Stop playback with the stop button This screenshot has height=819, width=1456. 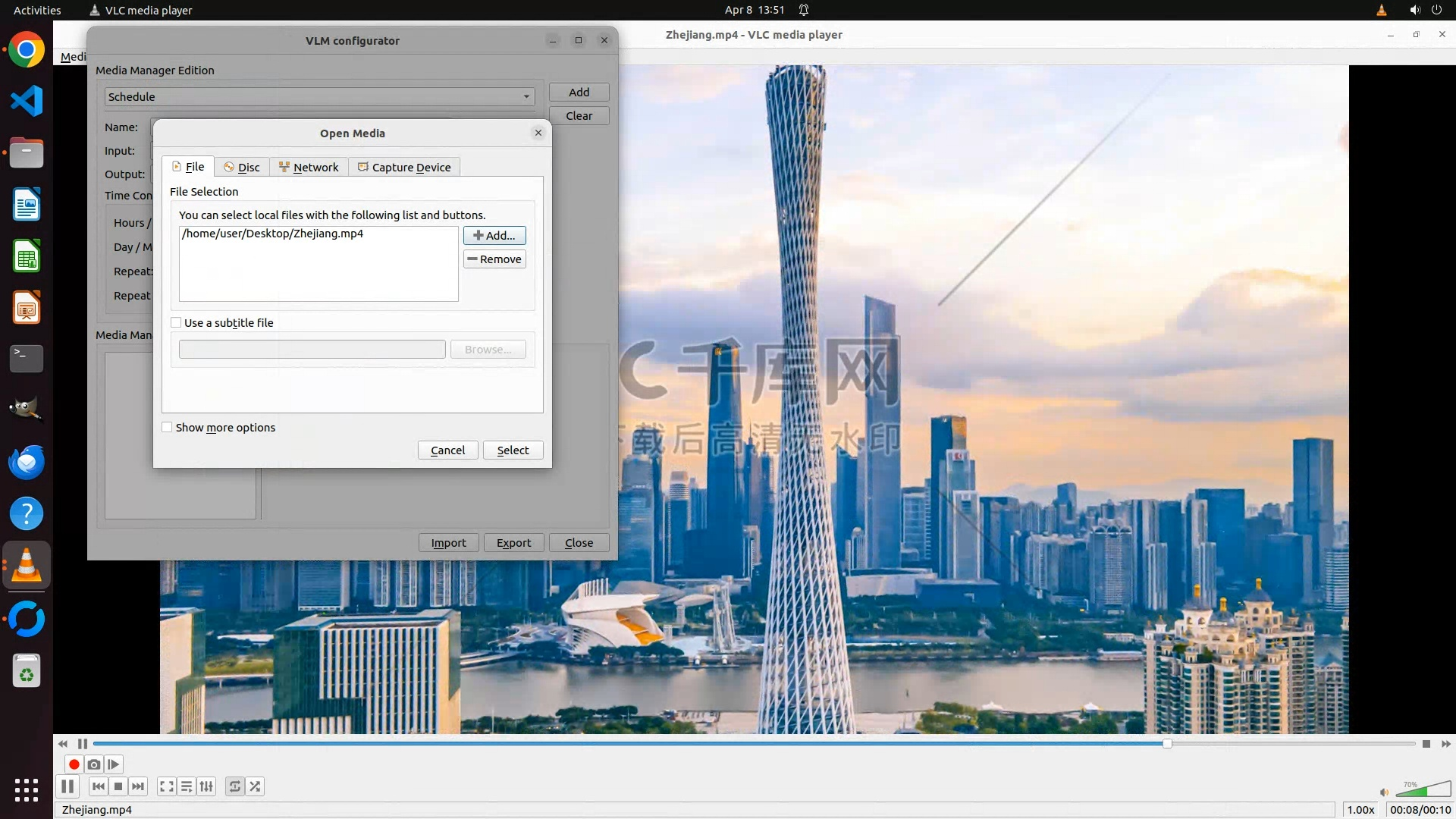tap(118, 786)
